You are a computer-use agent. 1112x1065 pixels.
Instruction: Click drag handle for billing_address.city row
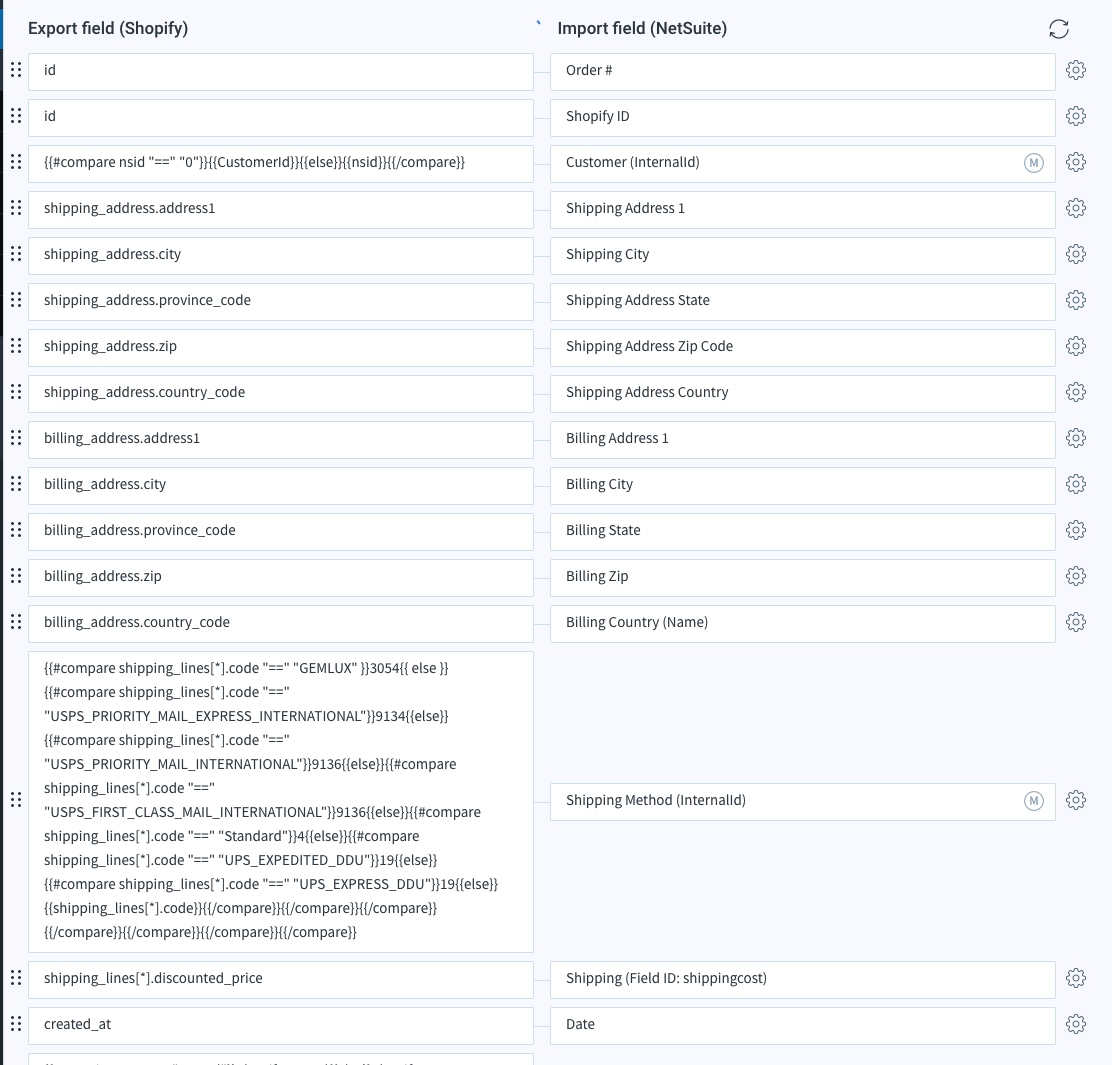click(x=15, y=484)
